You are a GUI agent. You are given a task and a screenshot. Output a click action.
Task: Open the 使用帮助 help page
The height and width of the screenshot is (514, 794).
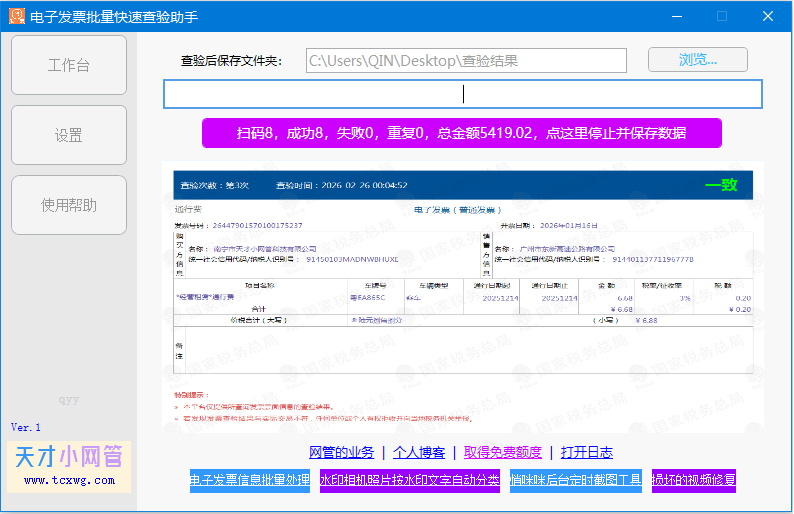[x=69, y=206]
